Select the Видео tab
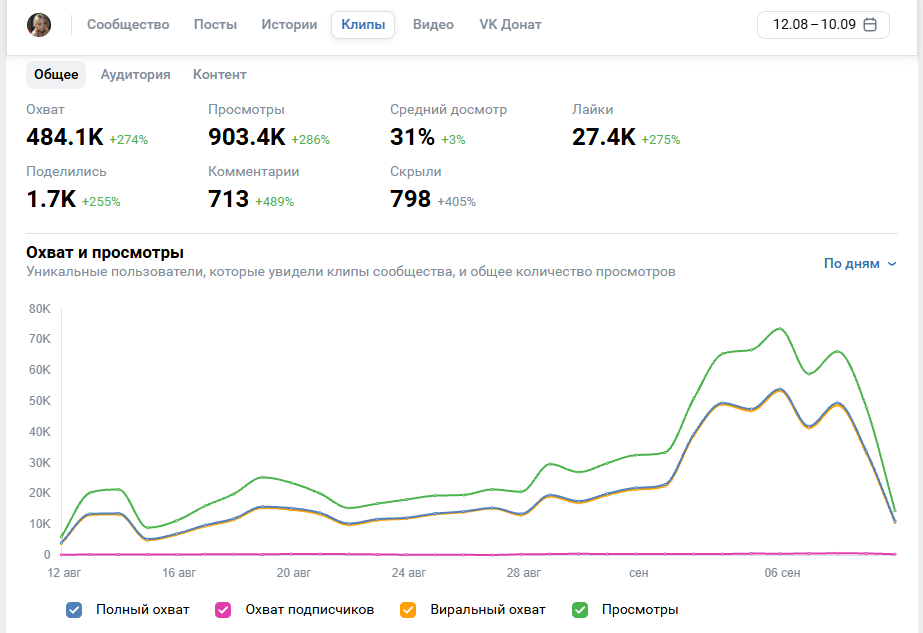Screen dimensions: 923x633 433,25
